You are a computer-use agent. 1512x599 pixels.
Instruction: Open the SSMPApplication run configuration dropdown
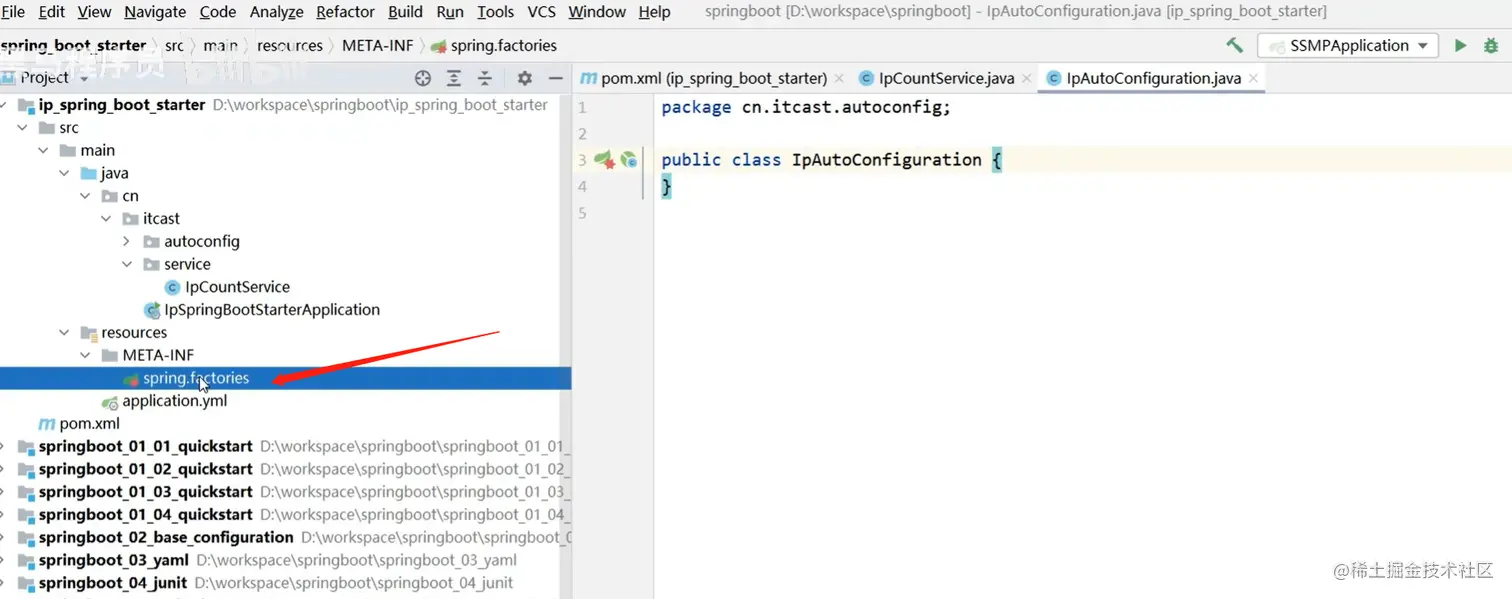pos(1348,45)
